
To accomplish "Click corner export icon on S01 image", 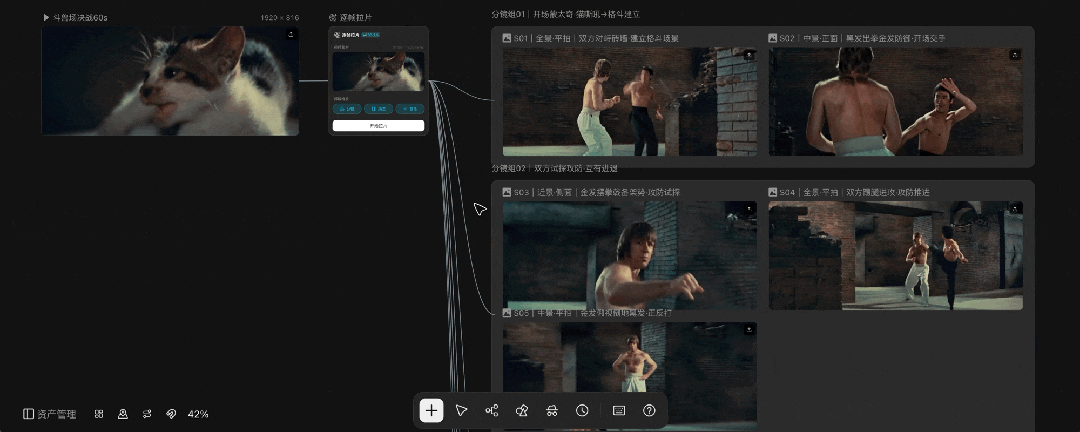I will [749, 54].
